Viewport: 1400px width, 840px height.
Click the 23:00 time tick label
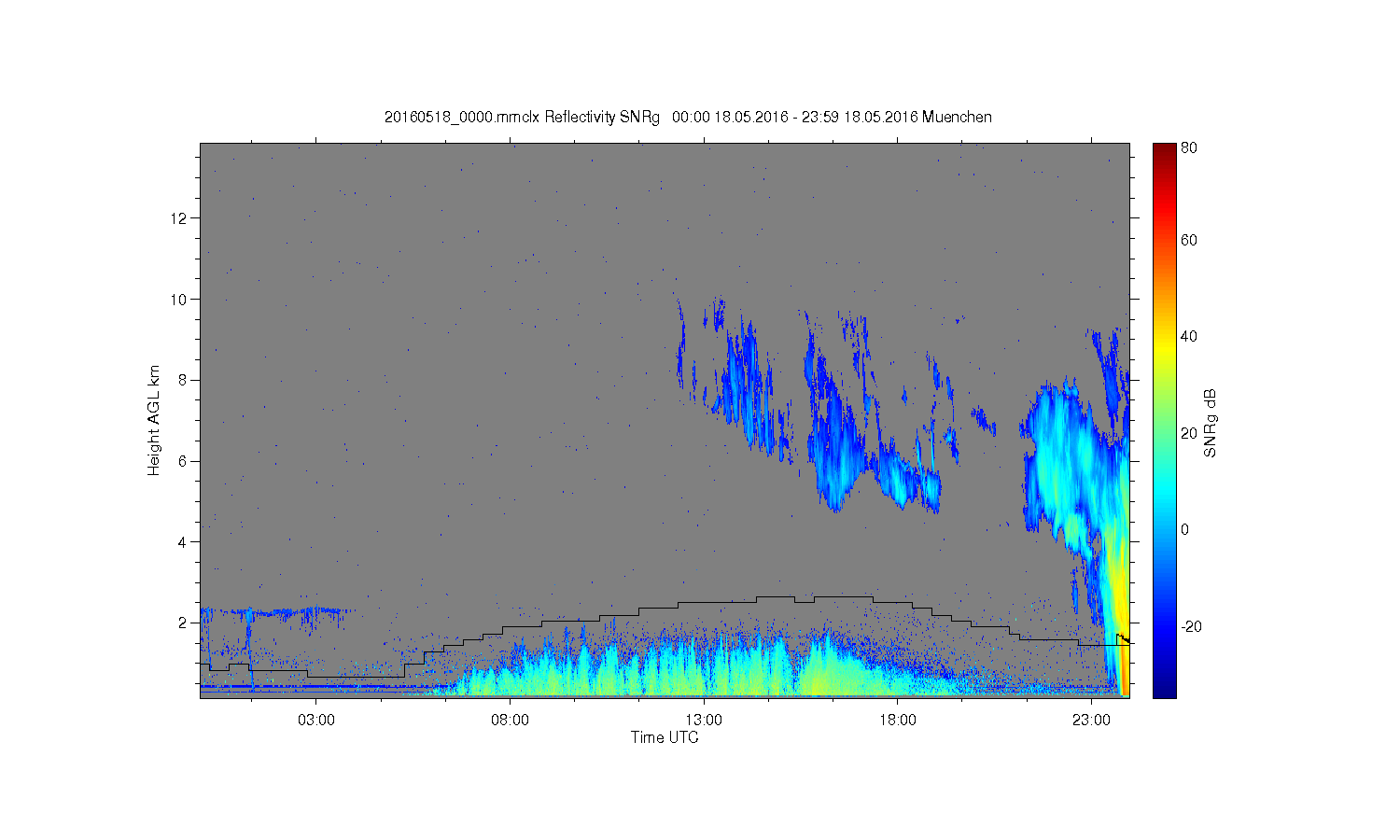click(1091, 721)
